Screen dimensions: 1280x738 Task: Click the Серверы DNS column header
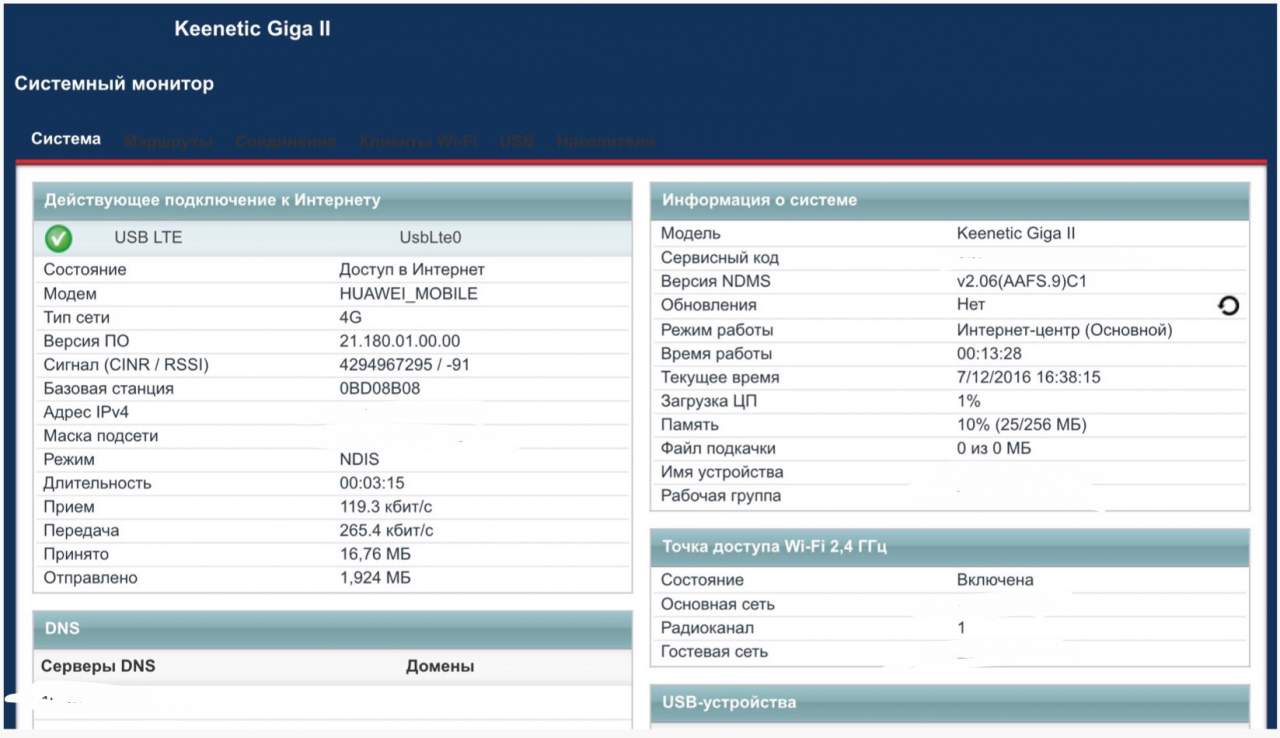[98, 666]
